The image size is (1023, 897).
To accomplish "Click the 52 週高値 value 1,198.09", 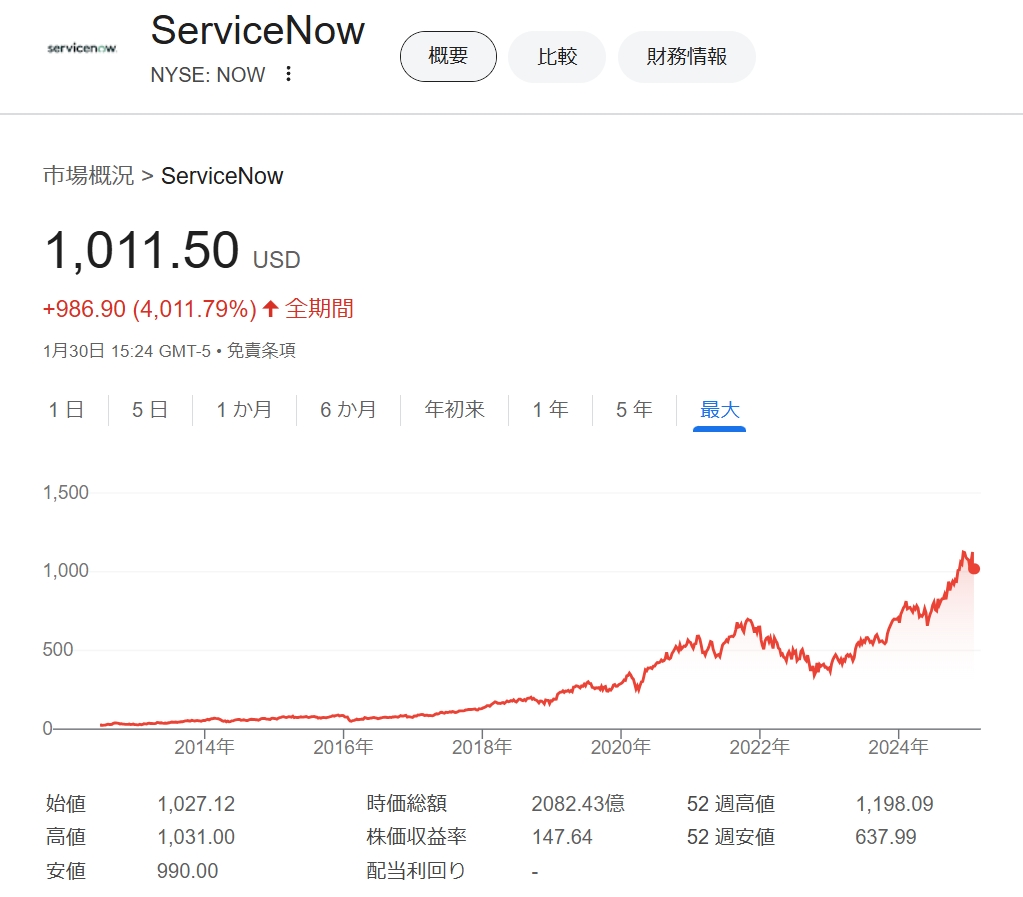I will pyautogui.click(x=896, y=803).
